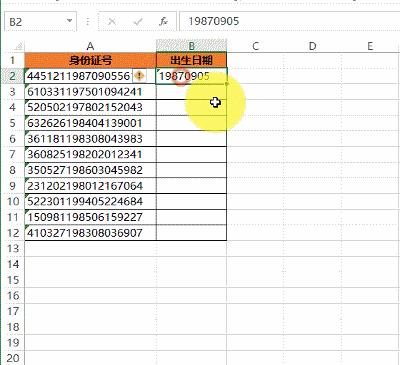Click the 出生日期 header cell
The width and height of the screenshot is (400, 365).
(x=192, y=60)
